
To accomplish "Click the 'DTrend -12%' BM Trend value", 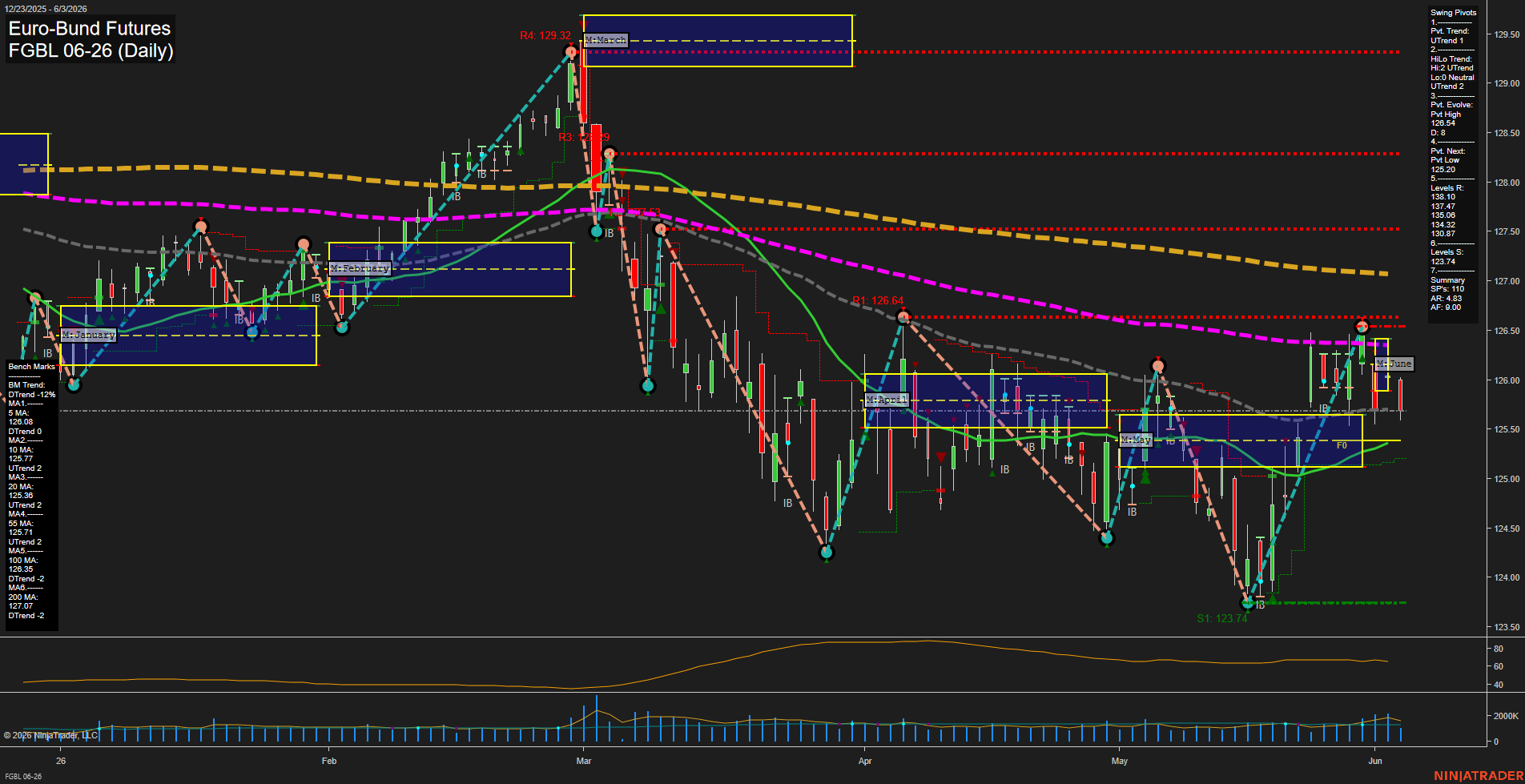I will pos(32,395).
